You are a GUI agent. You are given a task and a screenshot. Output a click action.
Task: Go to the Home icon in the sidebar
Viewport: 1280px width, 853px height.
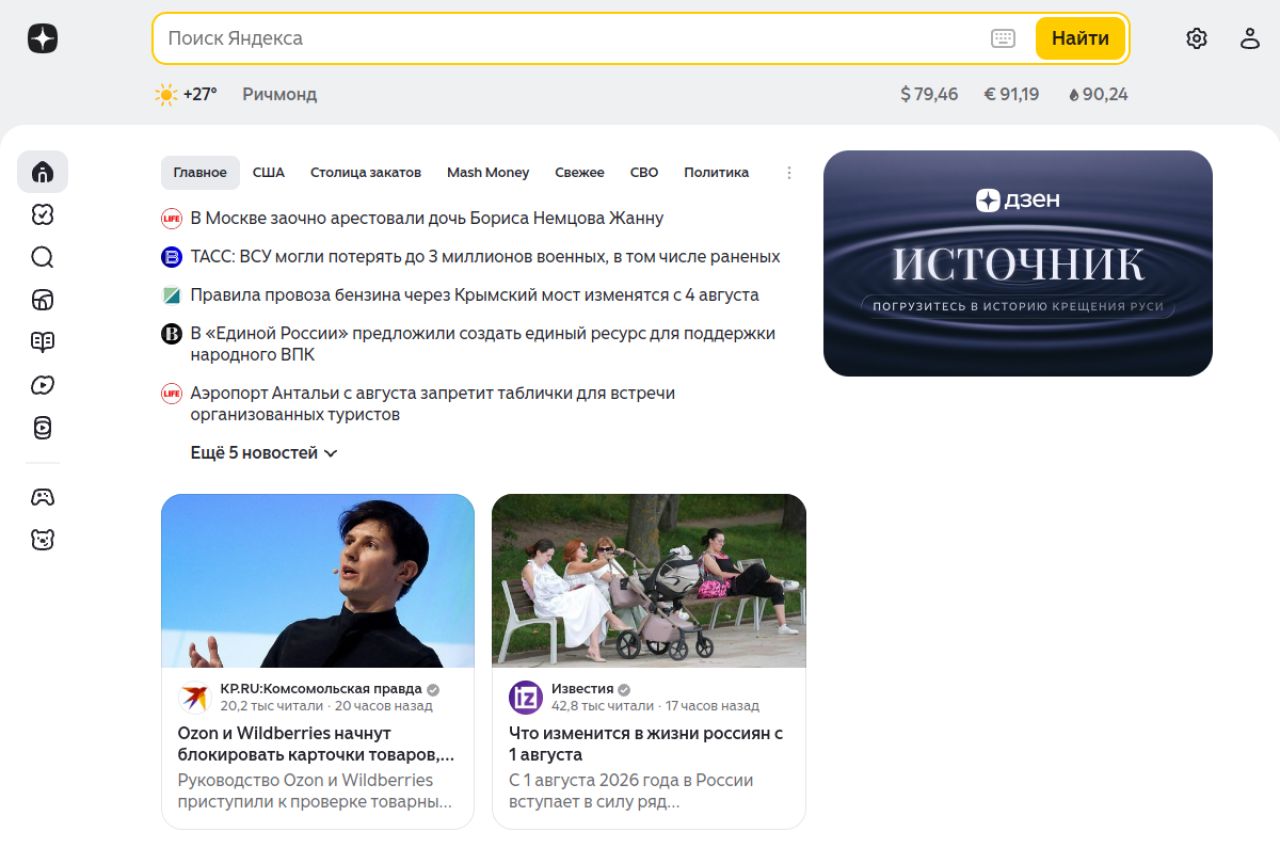[42, 172]
